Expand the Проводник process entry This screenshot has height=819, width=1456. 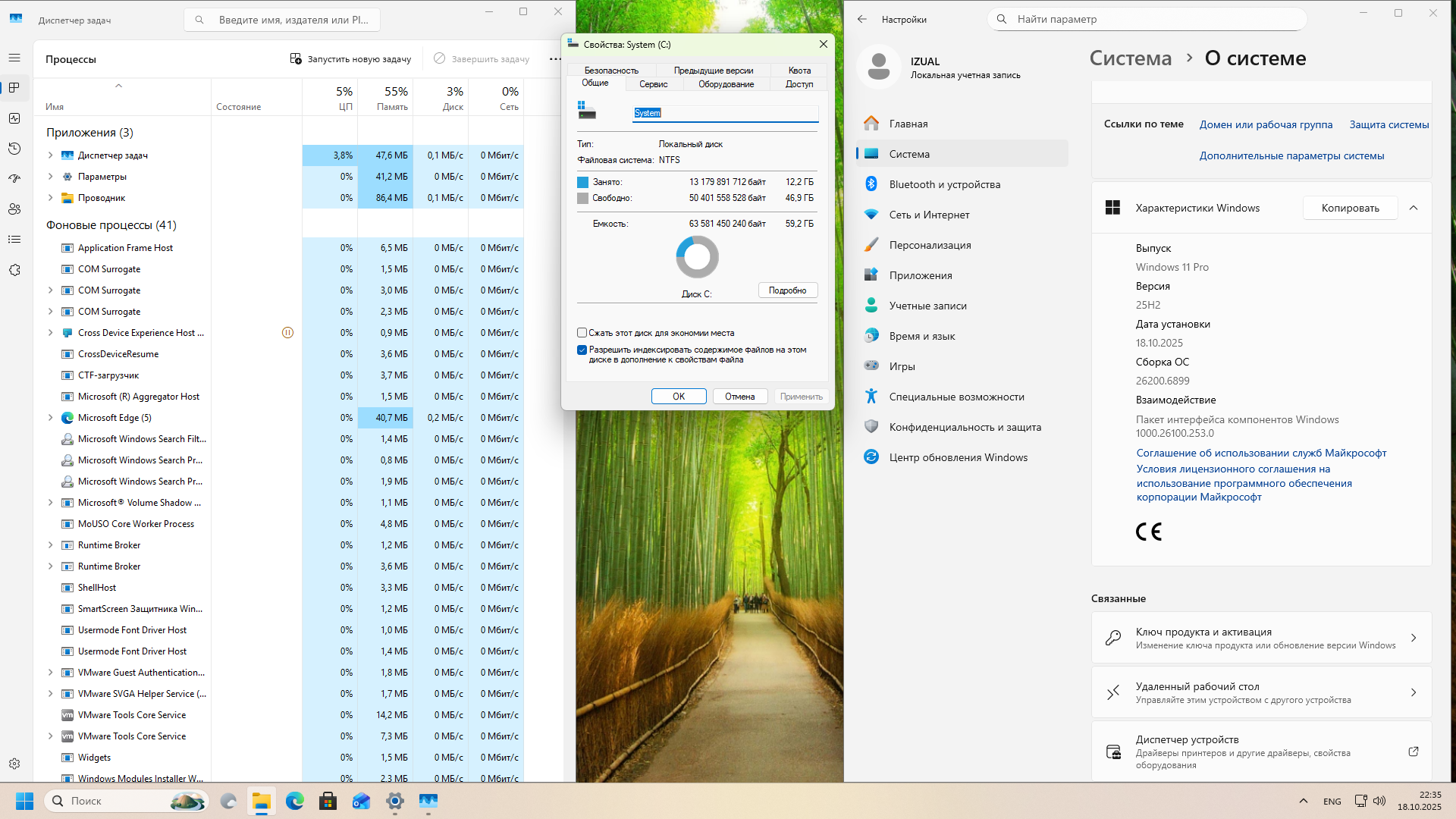(x=51, y=198)
